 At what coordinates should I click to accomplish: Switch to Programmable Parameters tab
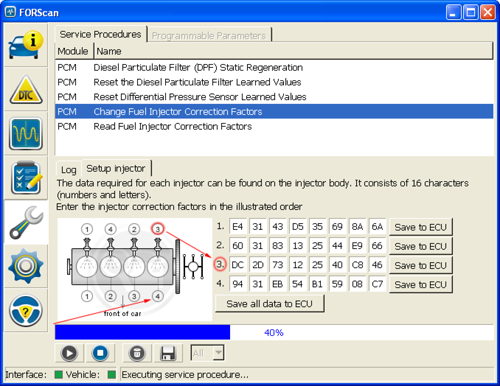click(x=209, y=35)
